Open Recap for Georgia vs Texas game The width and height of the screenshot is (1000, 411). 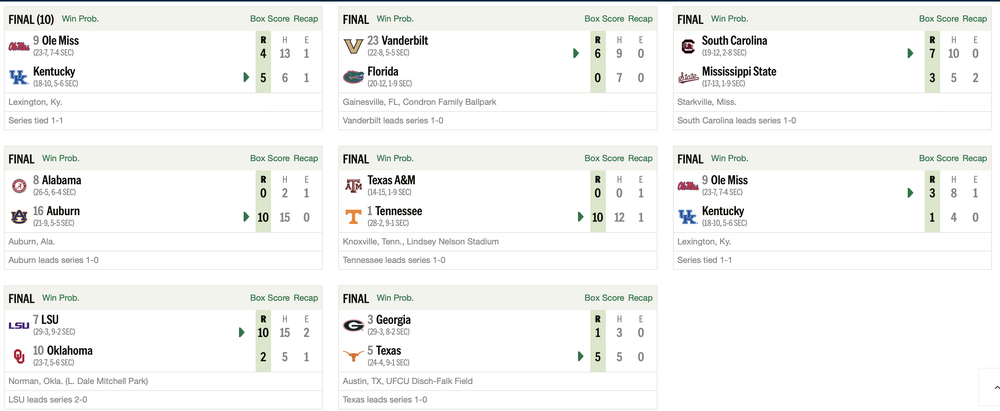[640, 298]
